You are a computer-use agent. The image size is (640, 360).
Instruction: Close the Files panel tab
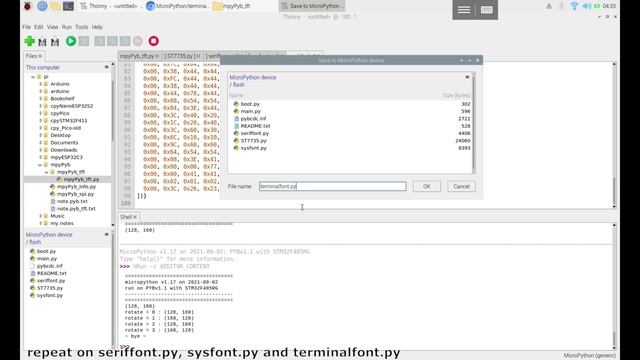point(40,56)
